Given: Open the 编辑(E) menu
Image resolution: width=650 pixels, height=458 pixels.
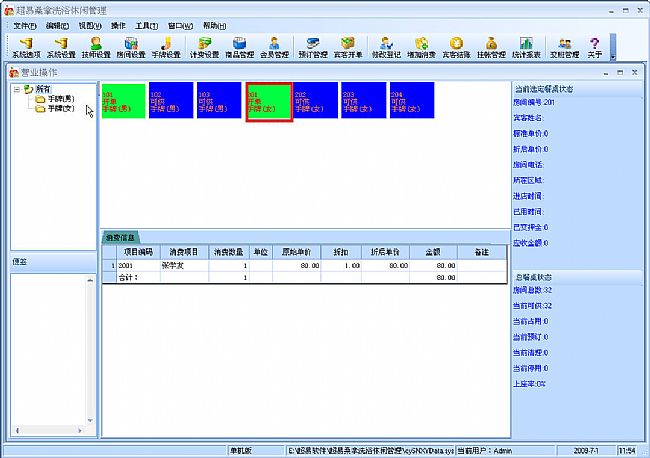Looking at the screenshot, I should tap(57, 26).
